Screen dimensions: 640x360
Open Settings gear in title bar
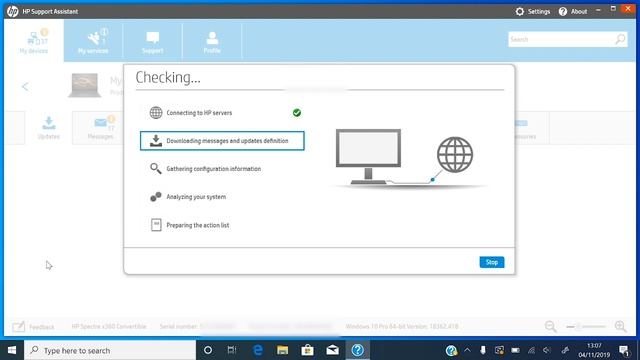(520, 11)
